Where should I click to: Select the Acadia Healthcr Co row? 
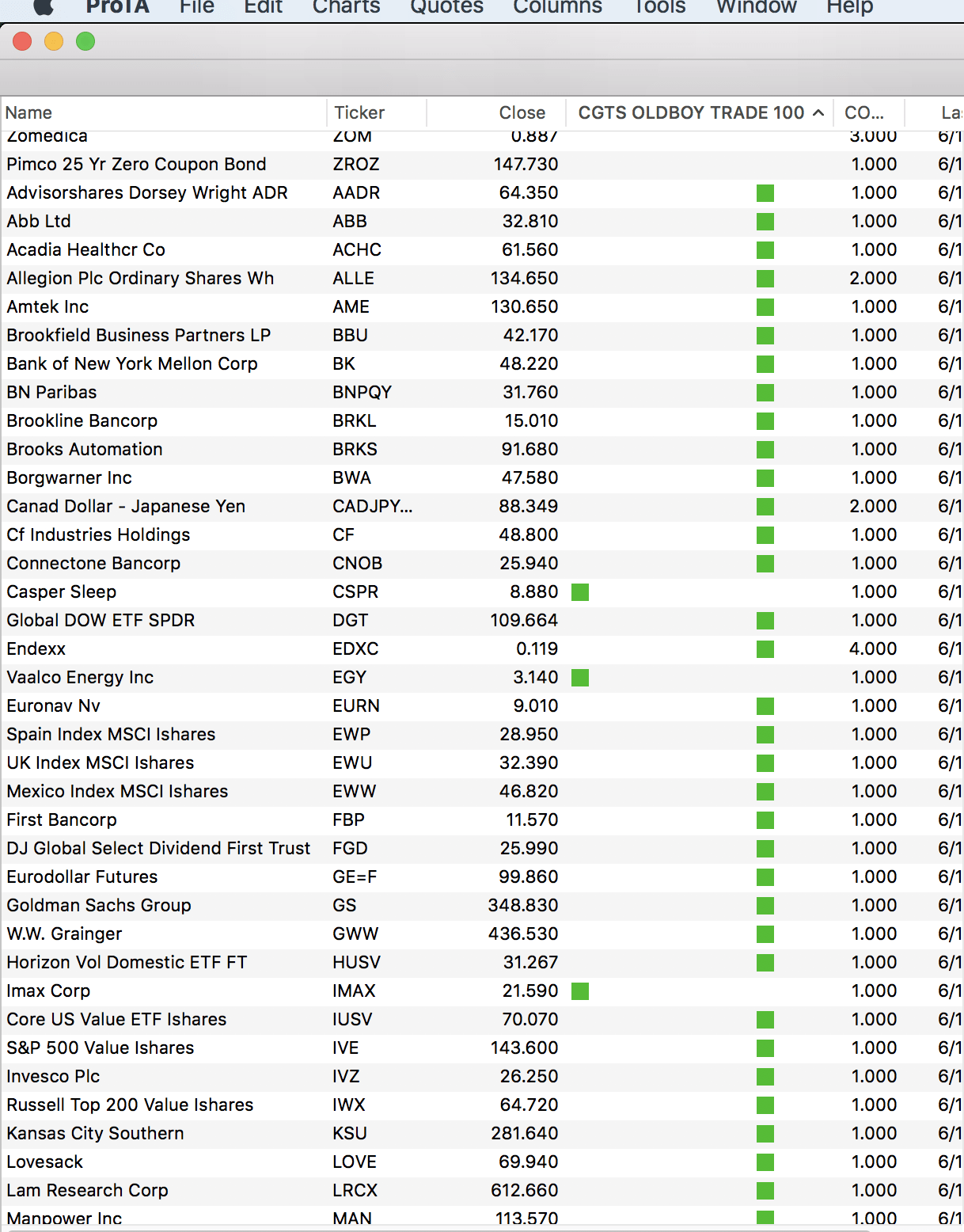(x=482, y=250)
